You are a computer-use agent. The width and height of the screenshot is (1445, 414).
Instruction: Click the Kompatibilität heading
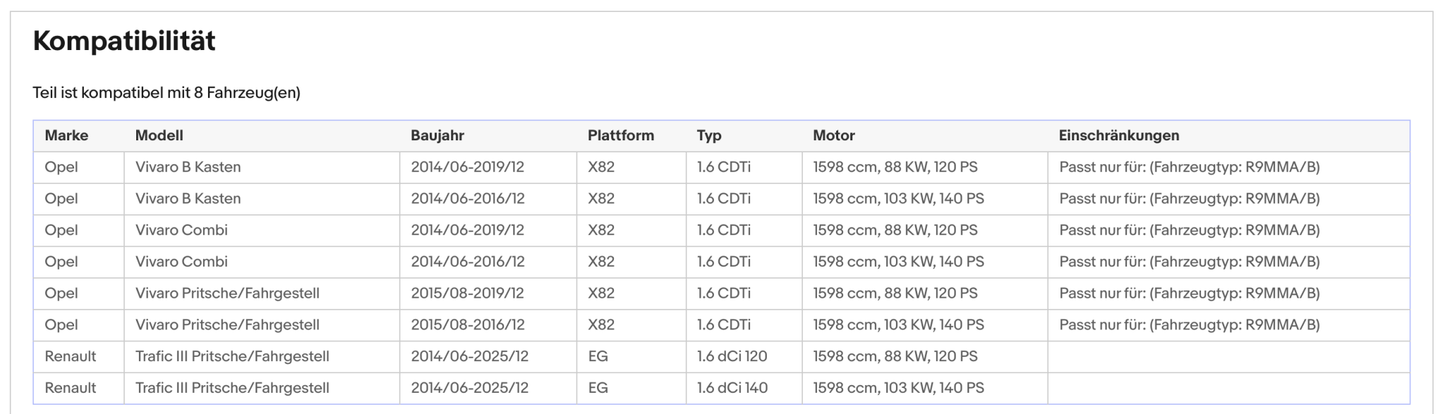point(124,42)
